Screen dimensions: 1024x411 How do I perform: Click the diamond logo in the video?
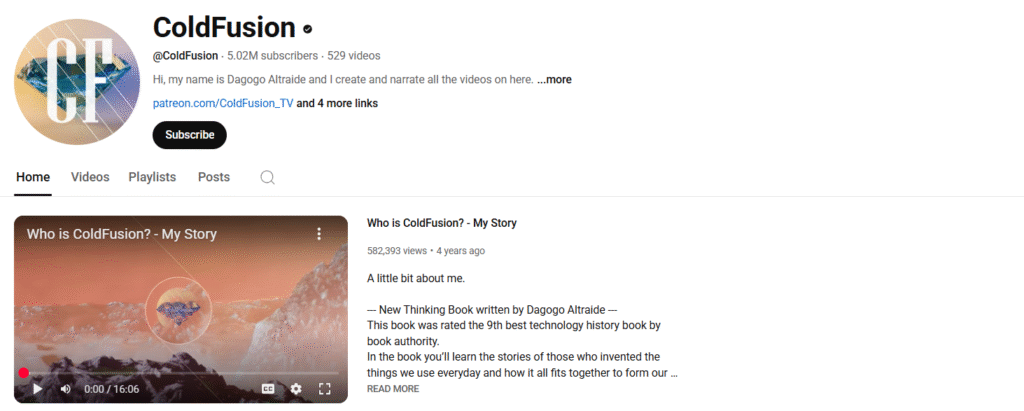[180, 308]
